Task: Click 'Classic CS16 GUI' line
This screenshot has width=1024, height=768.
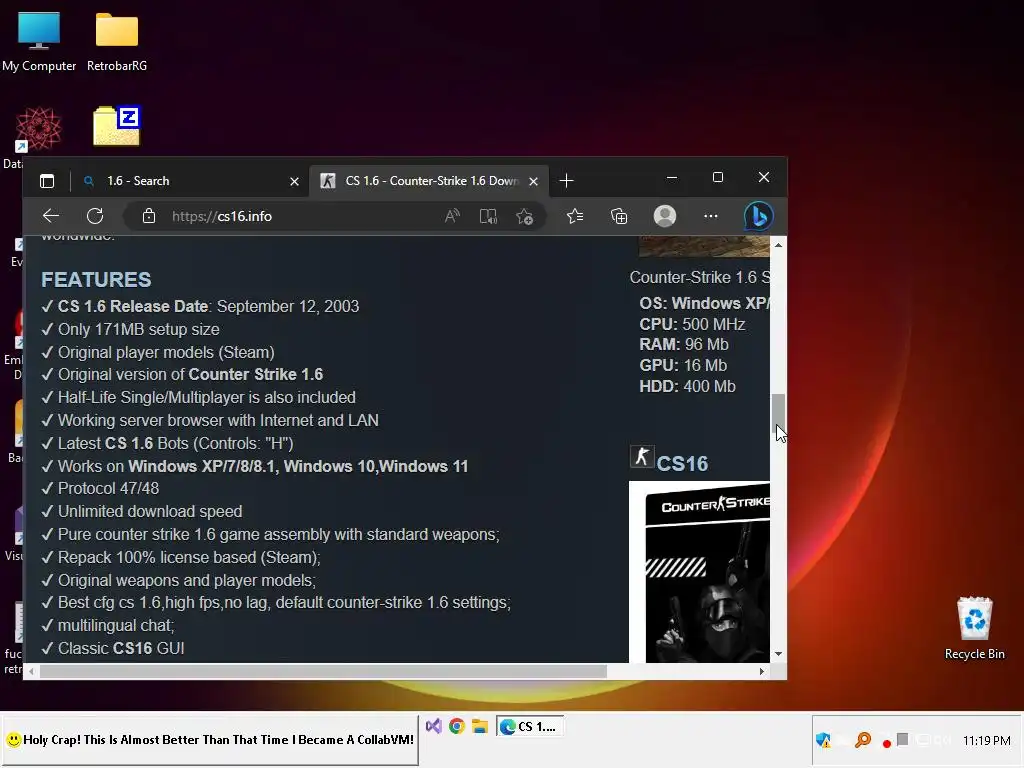Action: (121, 648)
